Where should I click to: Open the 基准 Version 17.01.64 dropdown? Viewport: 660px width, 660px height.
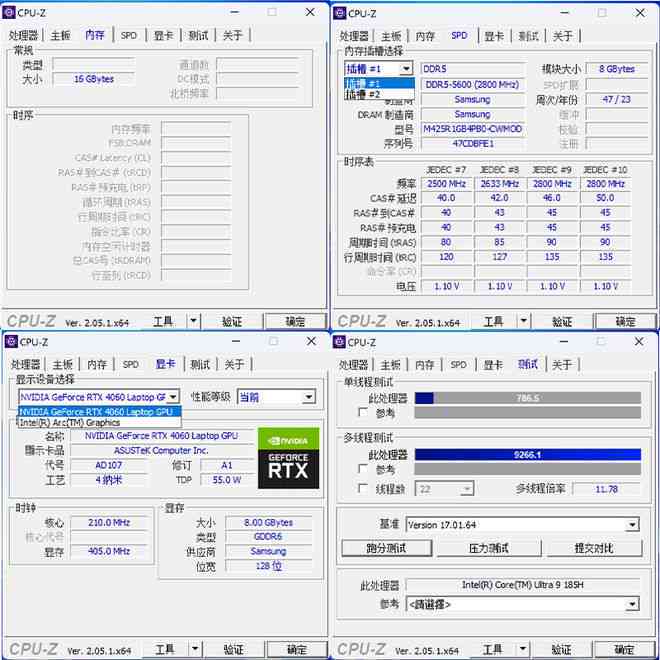click(522, 525)
